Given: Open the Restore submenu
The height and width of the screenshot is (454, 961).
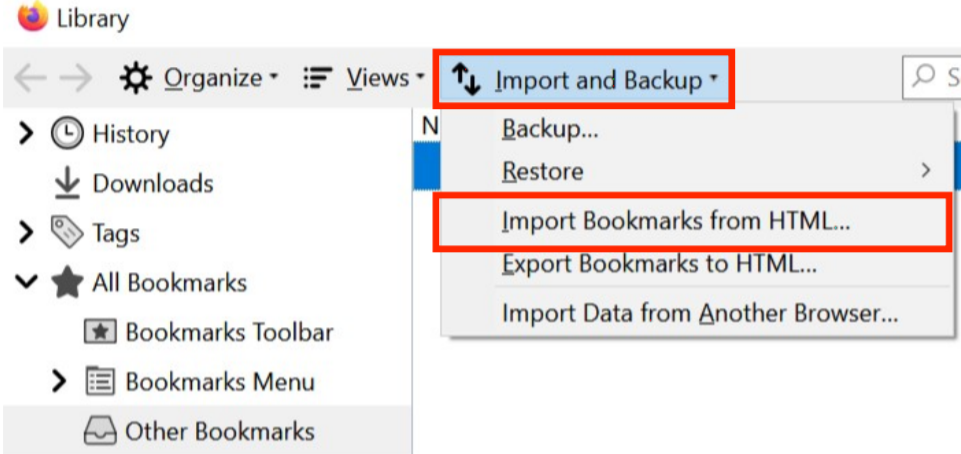Looking at the screenshot, I should [697, 171].
